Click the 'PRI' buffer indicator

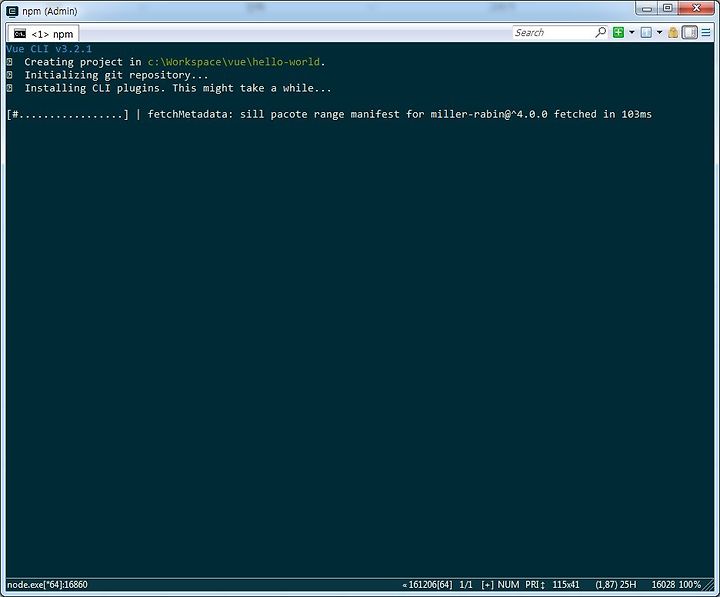[532, 585]
